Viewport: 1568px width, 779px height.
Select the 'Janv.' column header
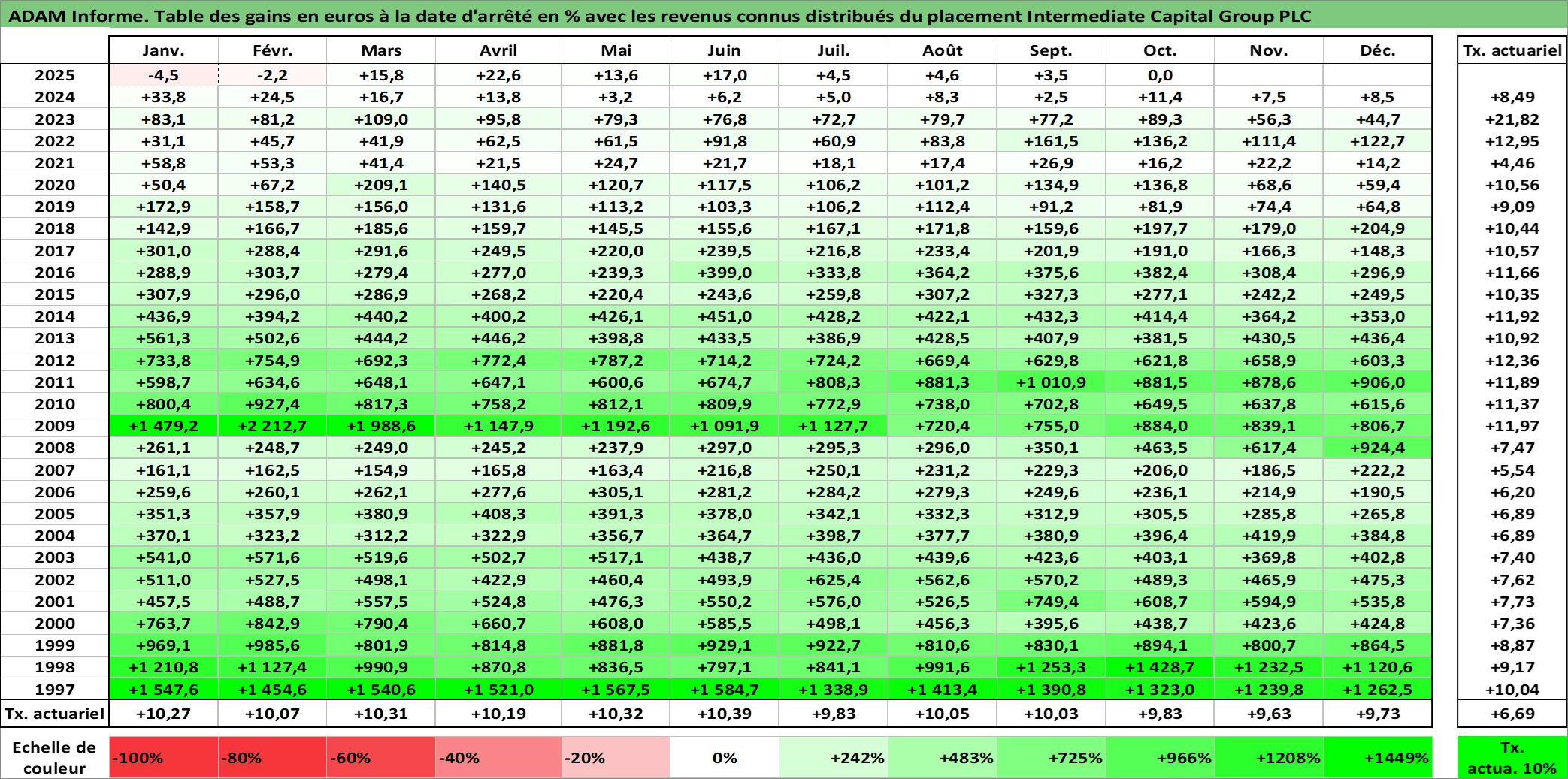click(163, 50)
